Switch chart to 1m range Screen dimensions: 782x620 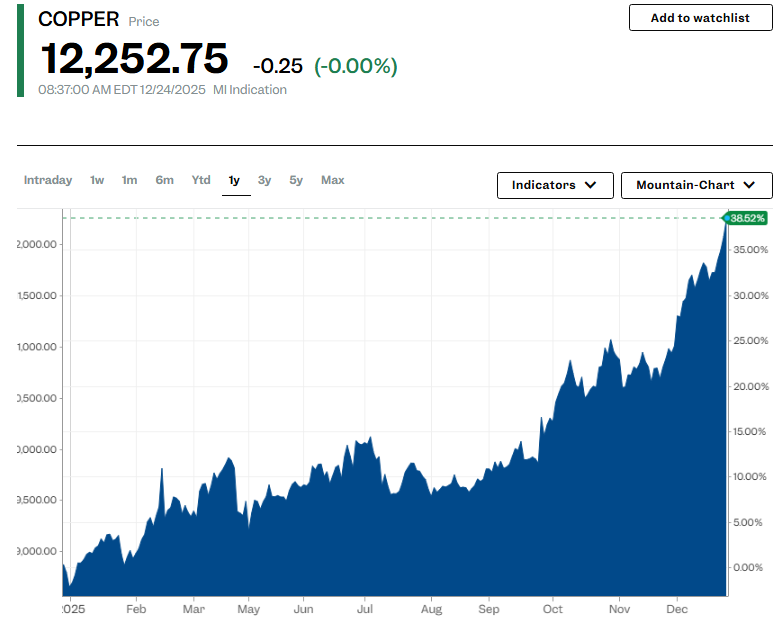pyautogui.click(x=130, y=180)
